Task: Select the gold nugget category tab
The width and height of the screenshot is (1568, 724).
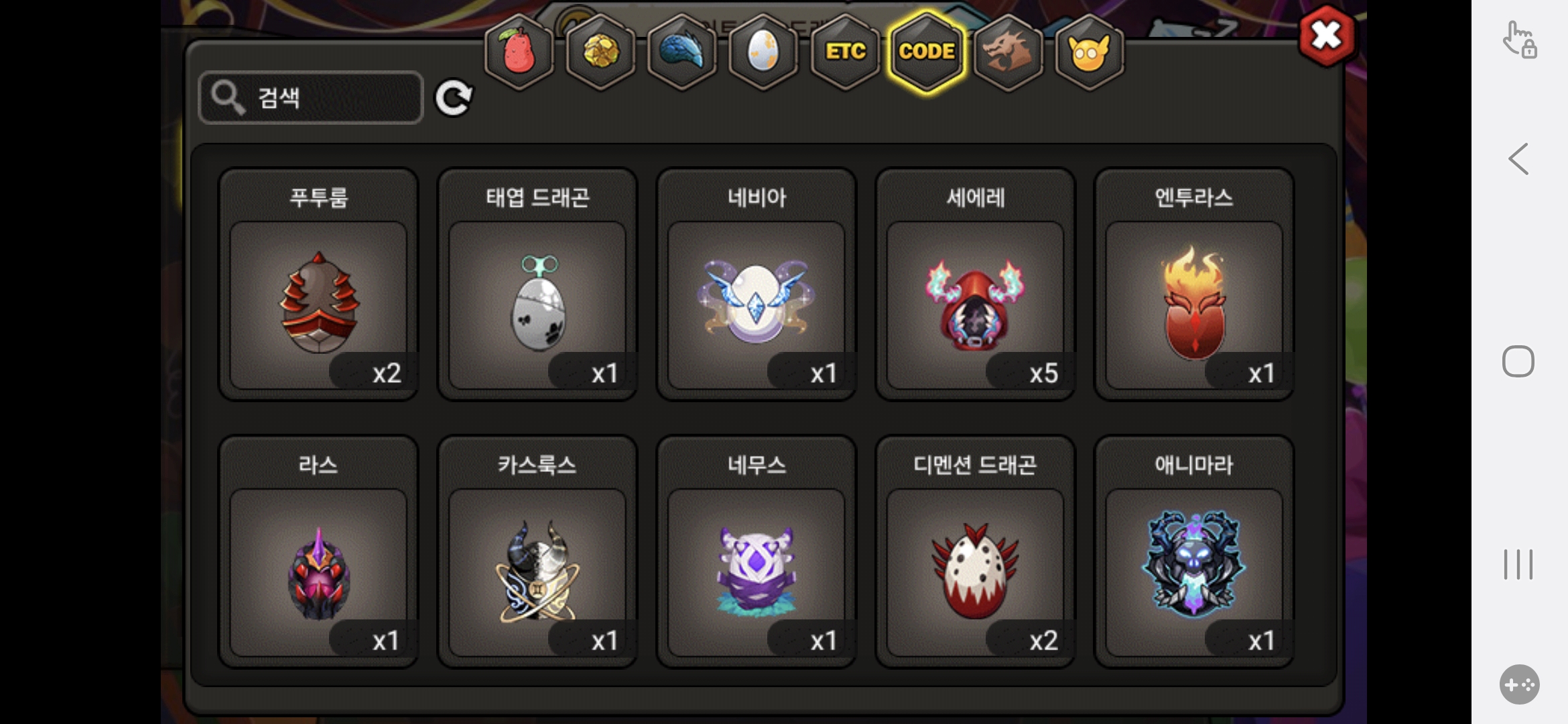Action: pyautogui.click(x=600, y=52)
